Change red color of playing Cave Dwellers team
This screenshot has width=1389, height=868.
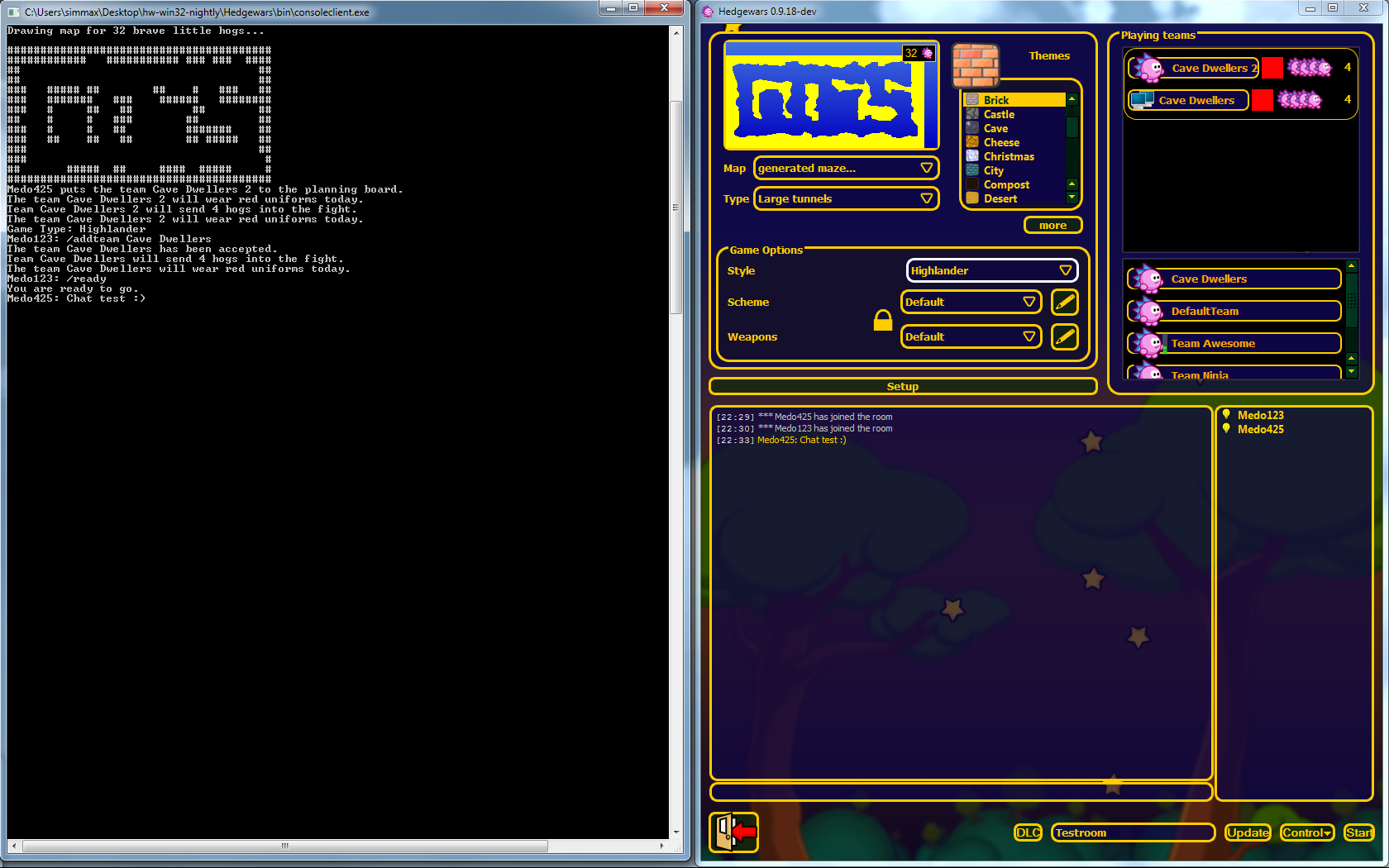(x=1263, y=100)
